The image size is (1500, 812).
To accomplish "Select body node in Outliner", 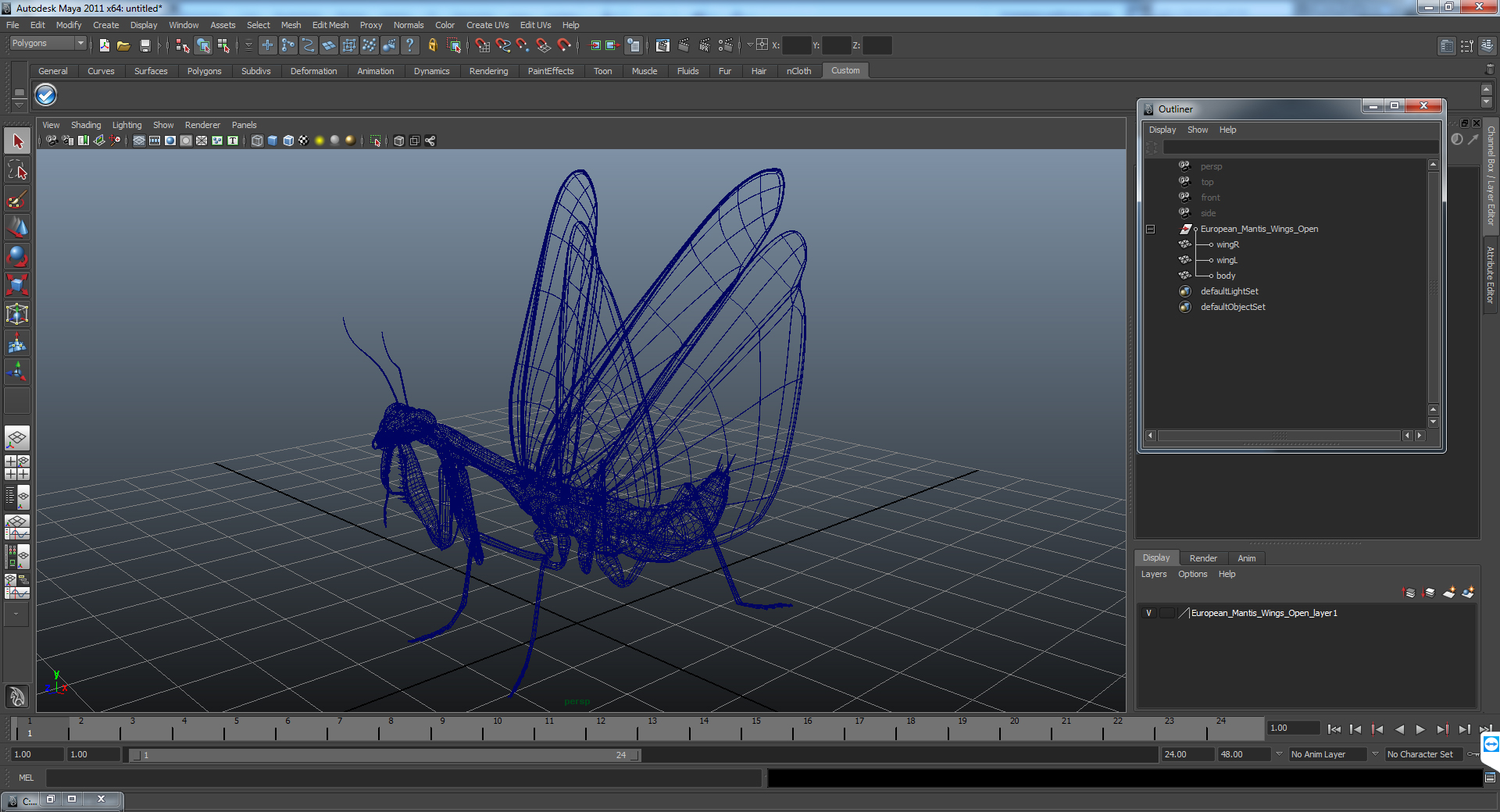I will [1226, 276].
